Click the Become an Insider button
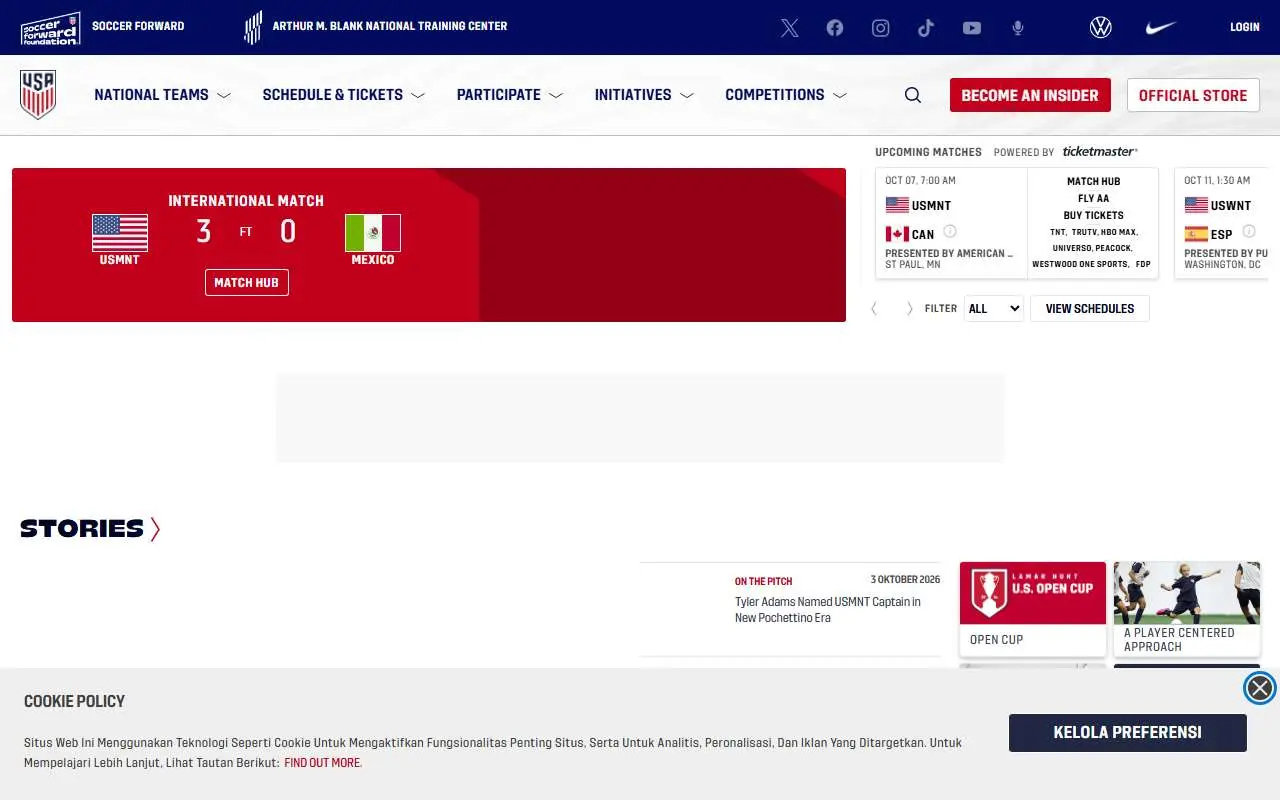The width and height of the screenshot is (1280, 800). pyautogui.click(x=1030, y=95)
